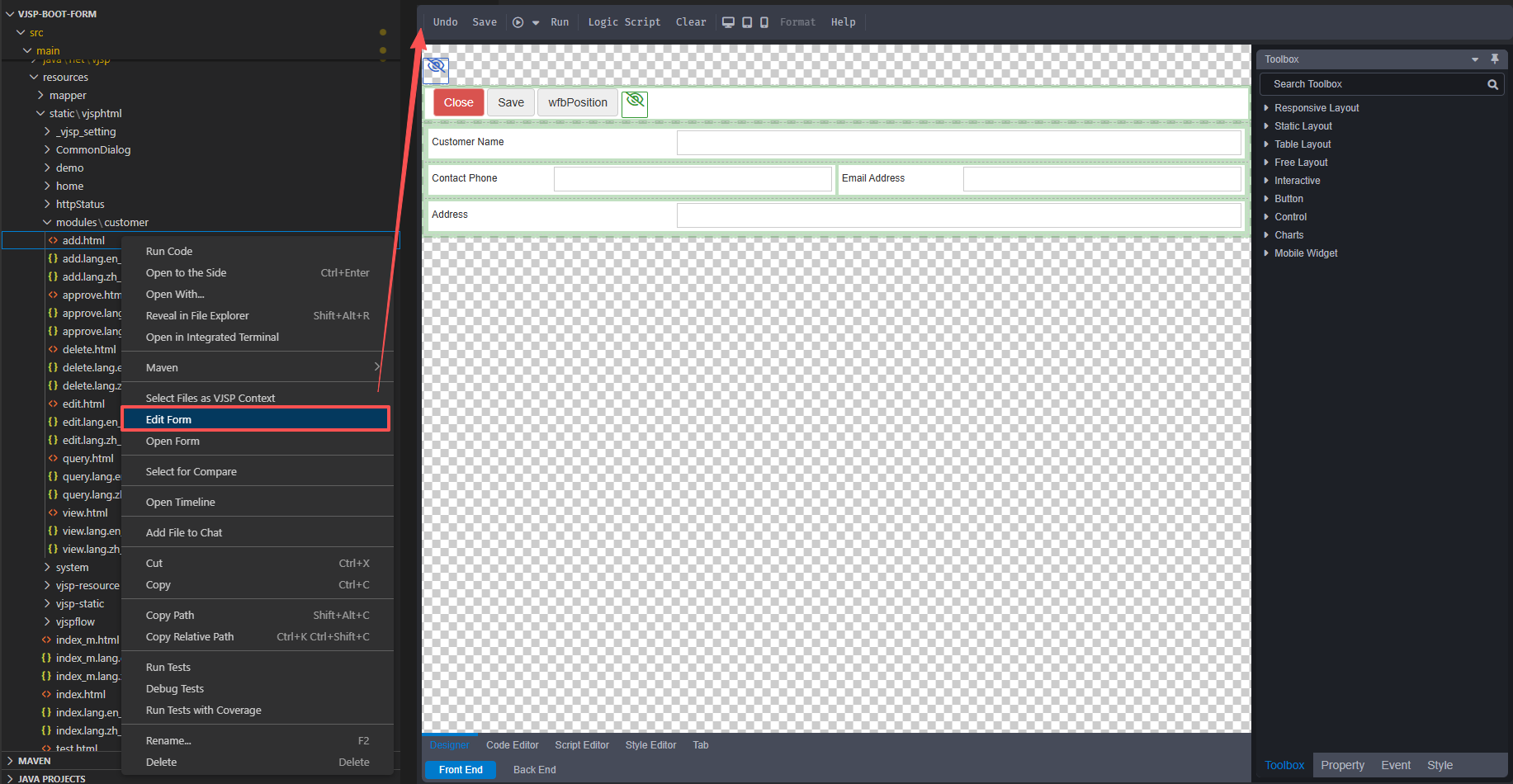Click the Customer Name input field
The width and height of the screenshot is (1513, 784).
point(958,143)
